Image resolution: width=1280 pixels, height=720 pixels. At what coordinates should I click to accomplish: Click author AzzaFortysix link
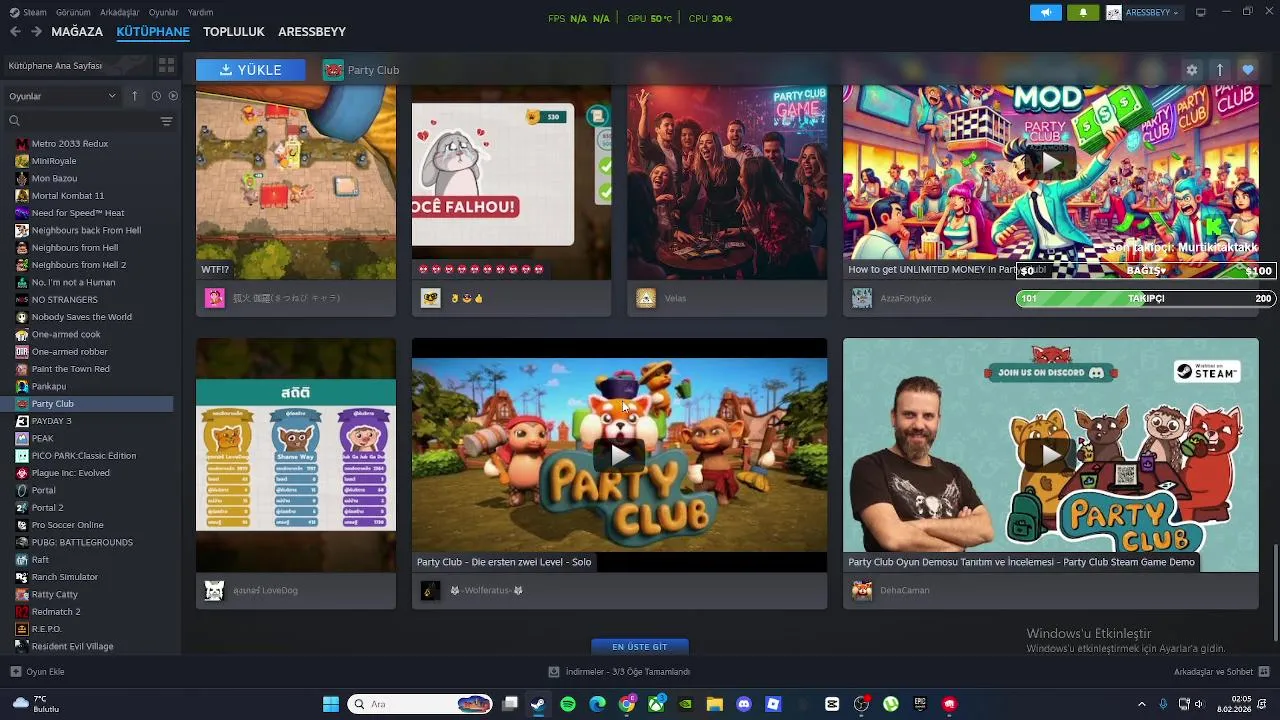904,298
